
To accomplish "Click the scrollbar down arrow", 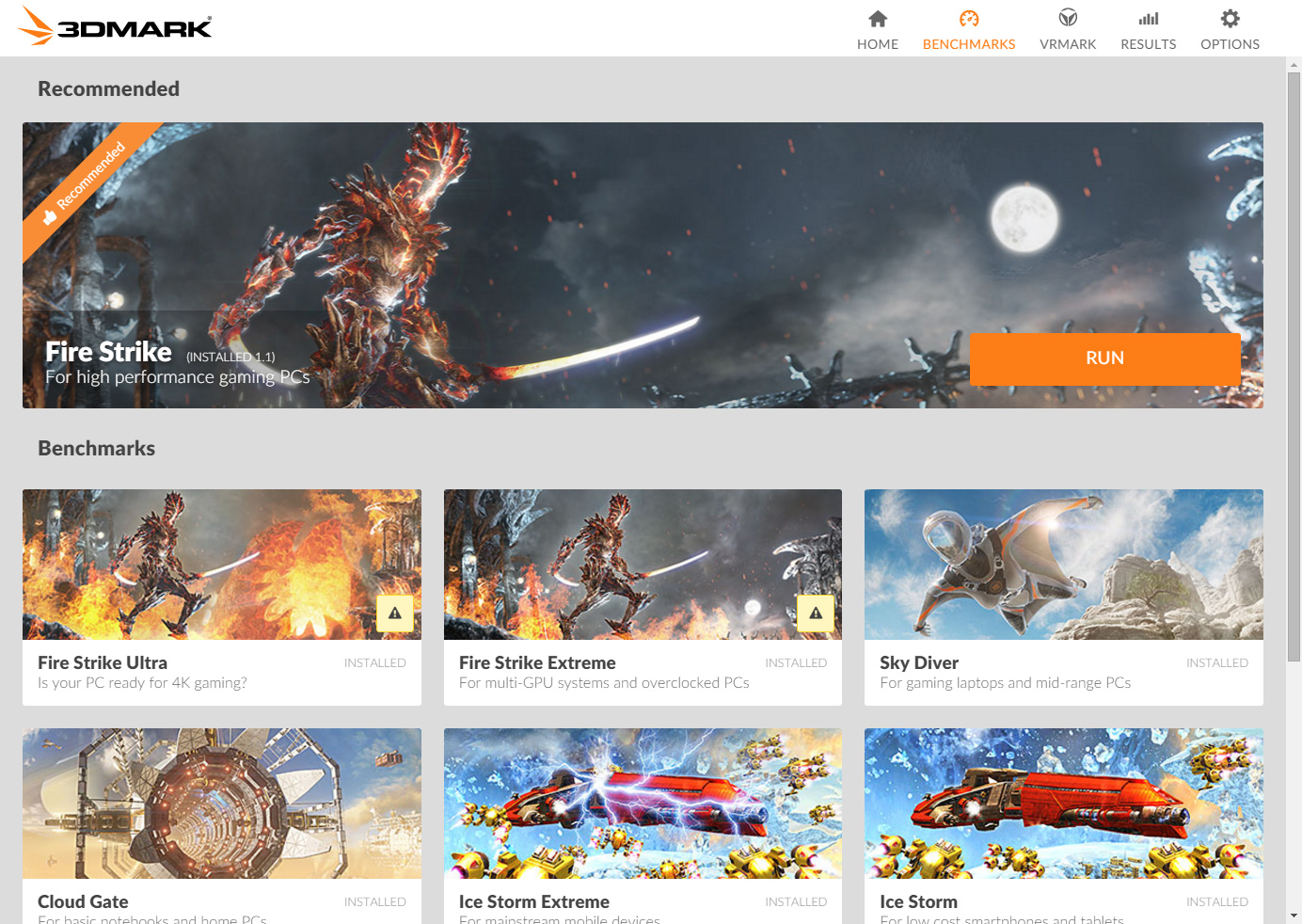I will pyautogui.click(x=1294, y=915).
